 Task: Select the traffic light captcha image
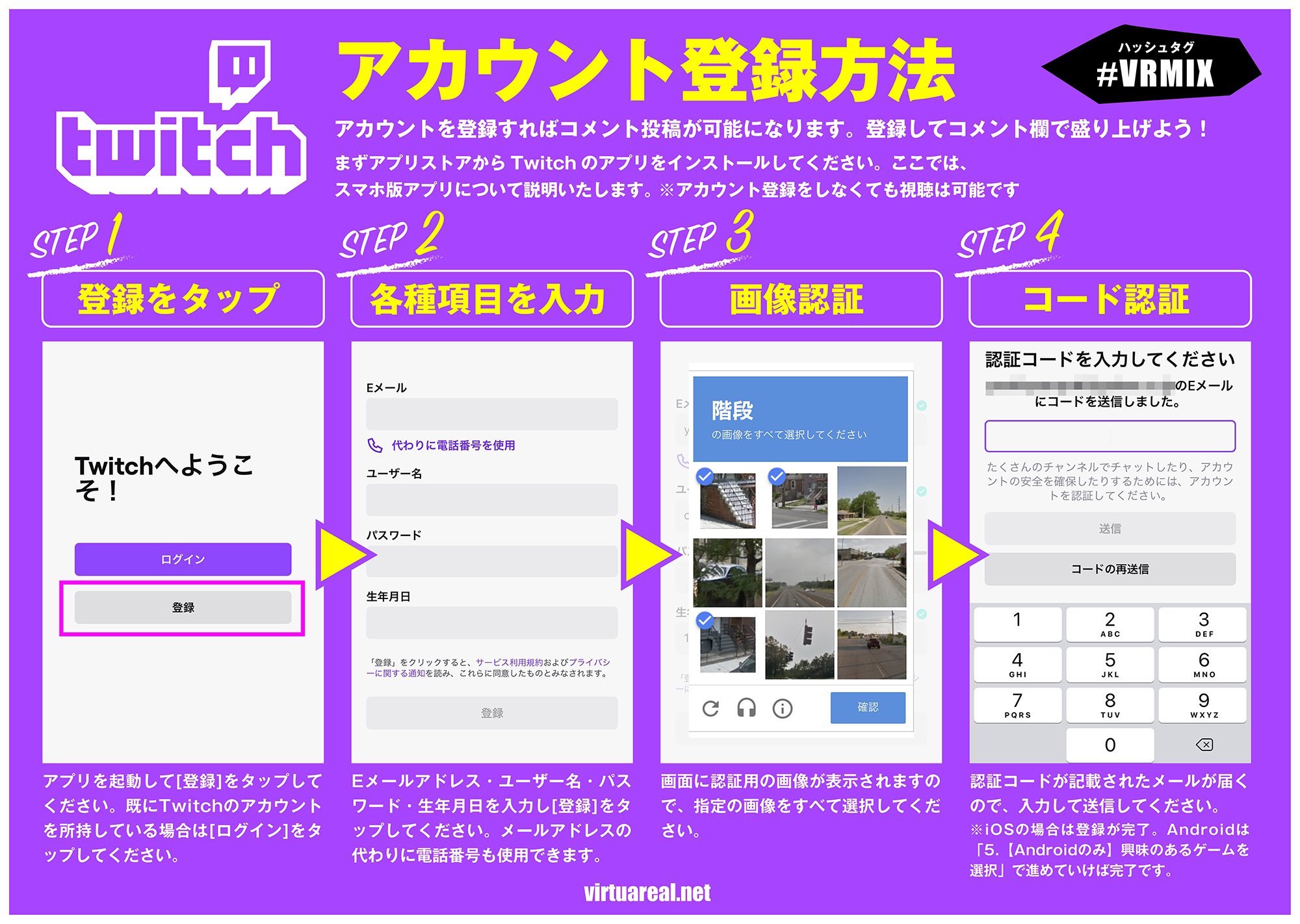799,645
